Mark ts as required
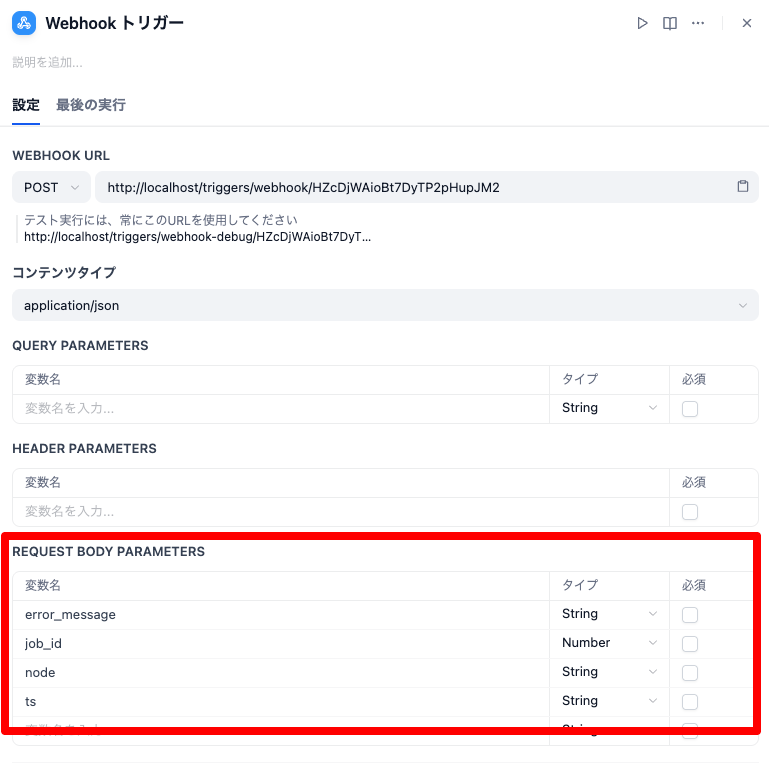769x766 pixels. [x=690, y=702]
